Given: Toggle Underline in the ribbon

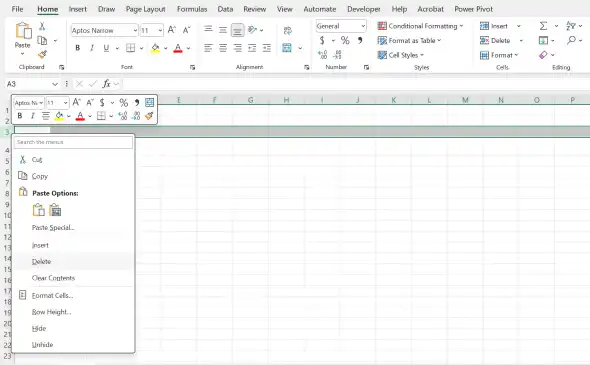Looking at the screenshot, I should click(x=106, y=48).
